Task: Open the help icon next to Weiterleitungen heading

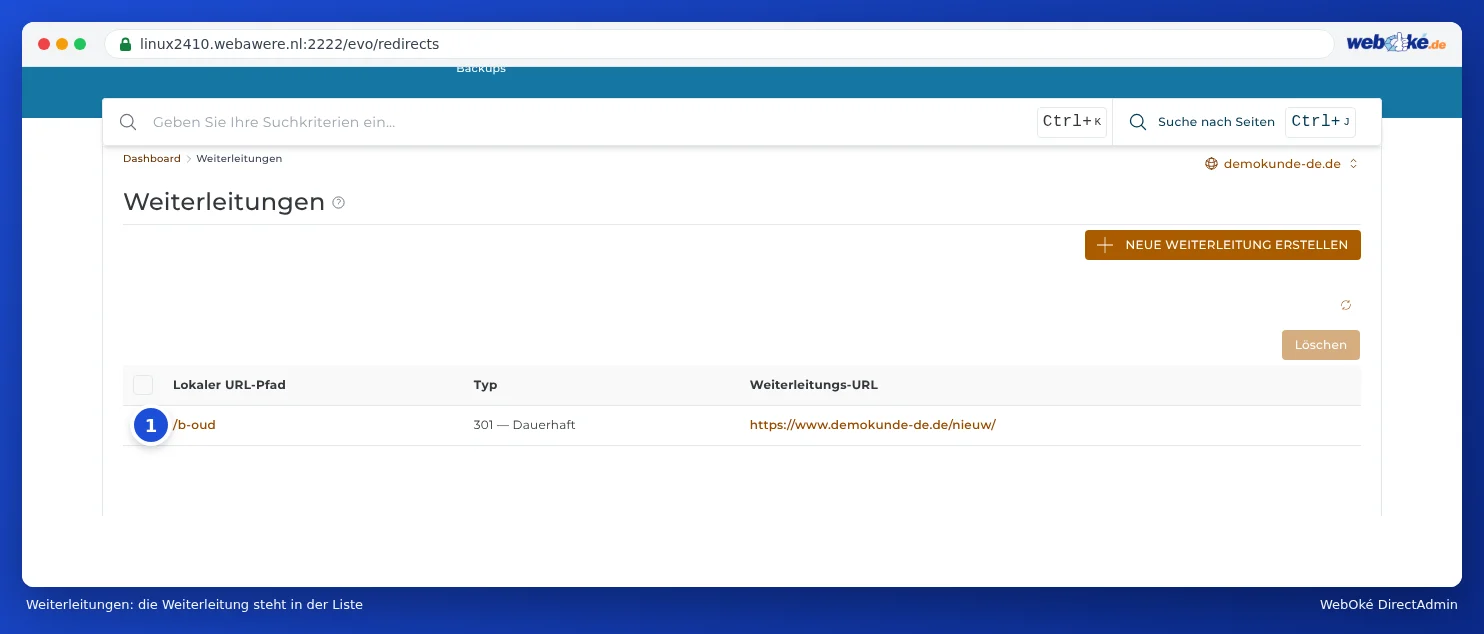Action: 339,203
